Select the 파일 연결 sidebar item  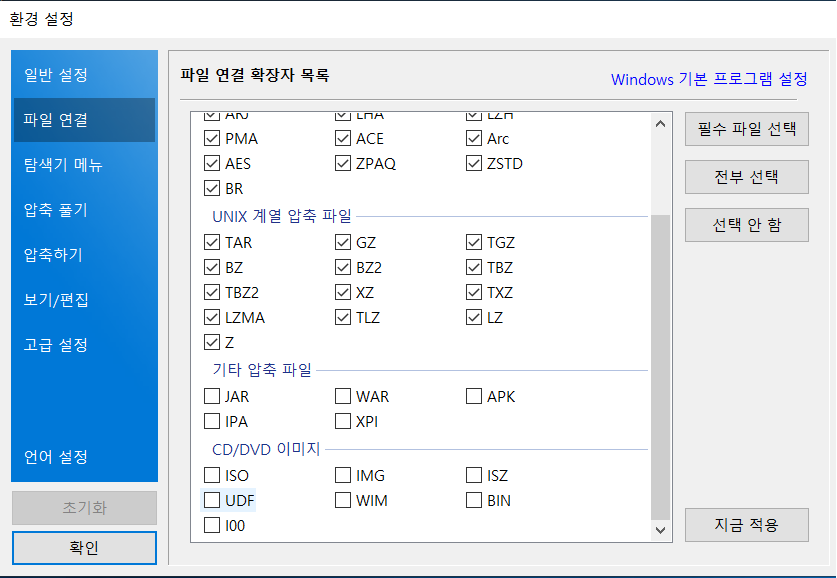tap(84, 120)
